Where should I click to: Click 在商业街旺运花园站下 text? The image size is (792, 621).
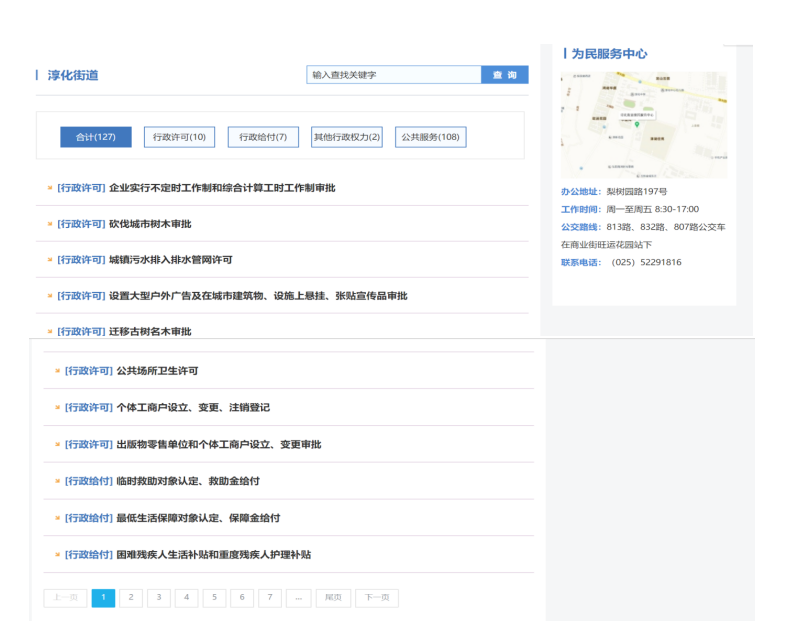click(x=606, y=245)
